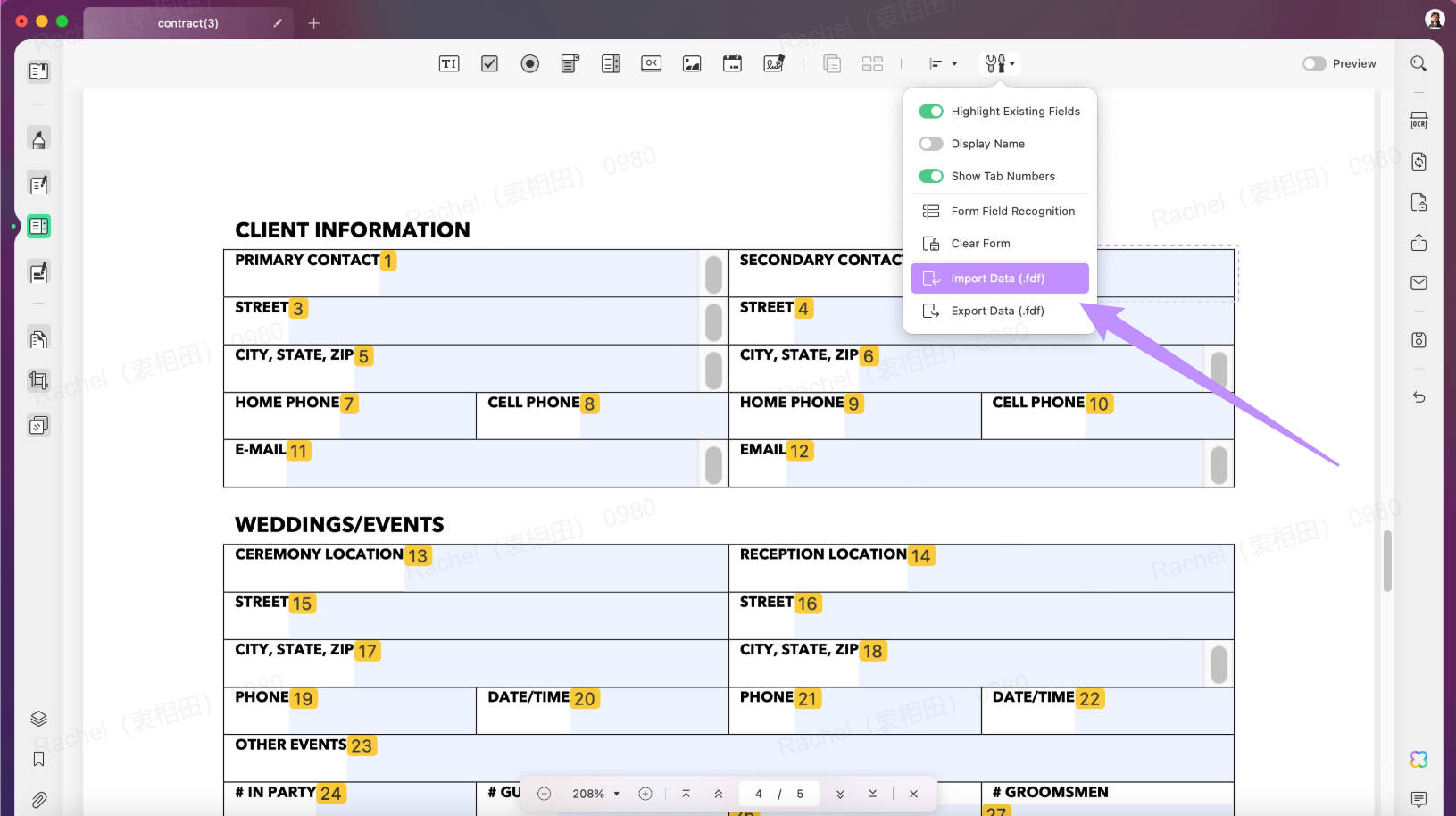Open the layers panel icon
Image resolution: width=1456 pixels, height=816 pixels.
38,719
